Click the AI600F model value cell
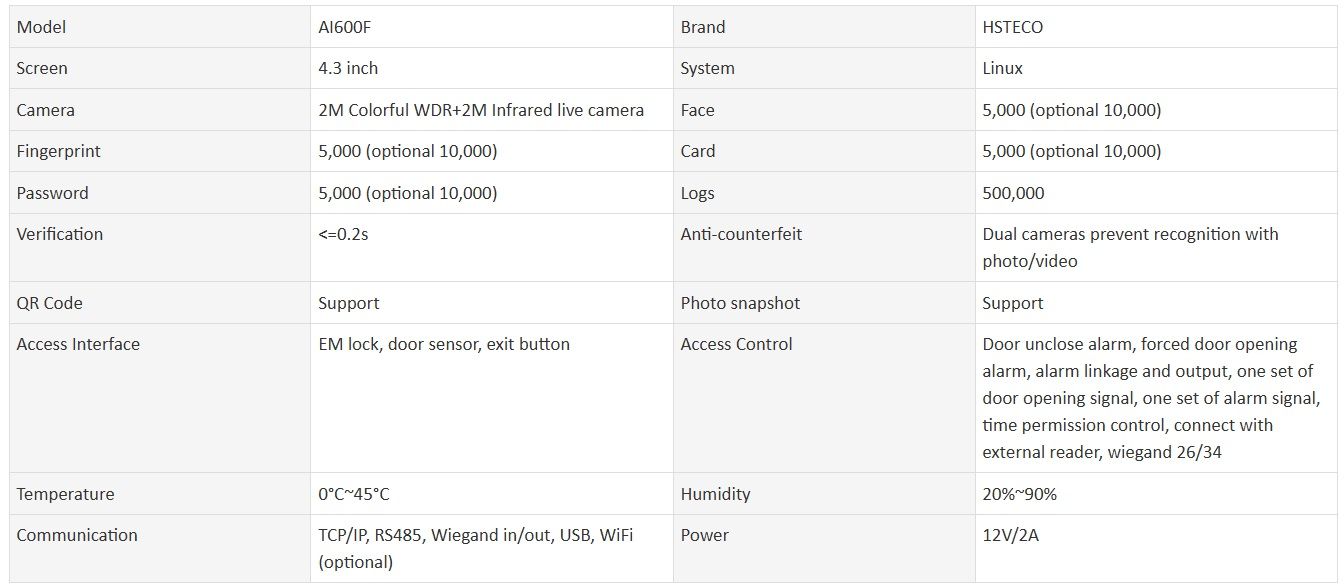 coord(345,27)
